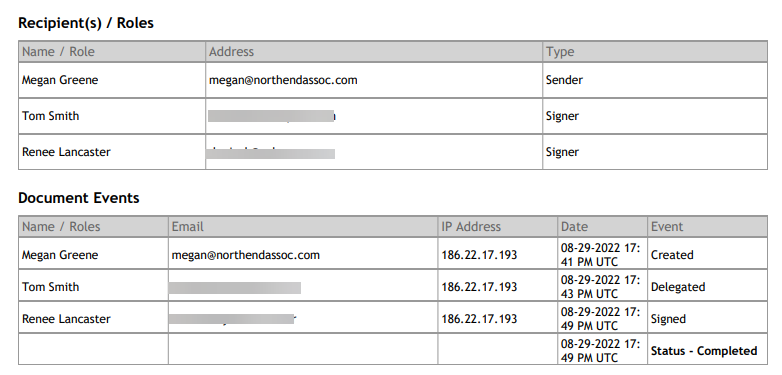
Task: Click Tom Smith's redacted address in Recipients
Action: (272, 116)
